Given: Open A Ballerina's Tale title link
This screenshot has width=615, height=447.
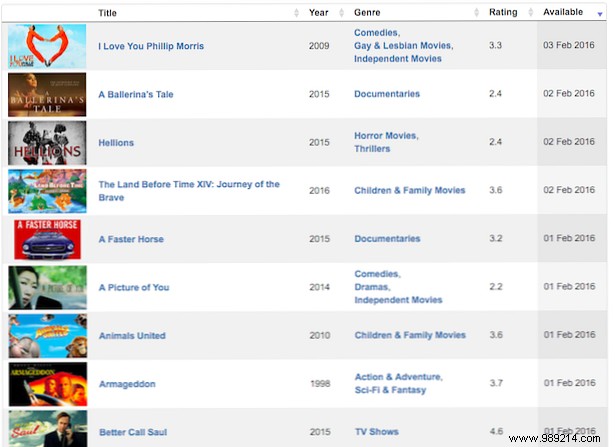Looking at the screenshot, I should tap(135, 95).
